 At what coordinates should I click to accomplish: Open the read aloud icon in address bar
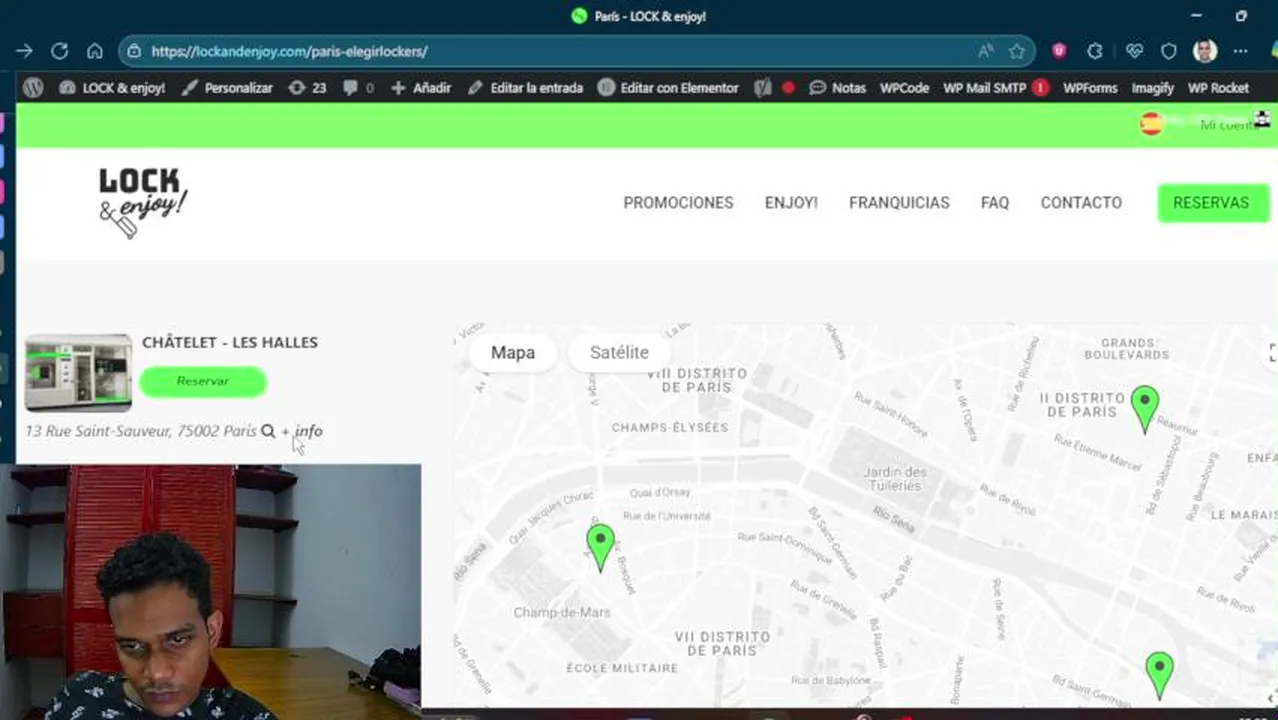pyautogui.click(x=986, y=51)
